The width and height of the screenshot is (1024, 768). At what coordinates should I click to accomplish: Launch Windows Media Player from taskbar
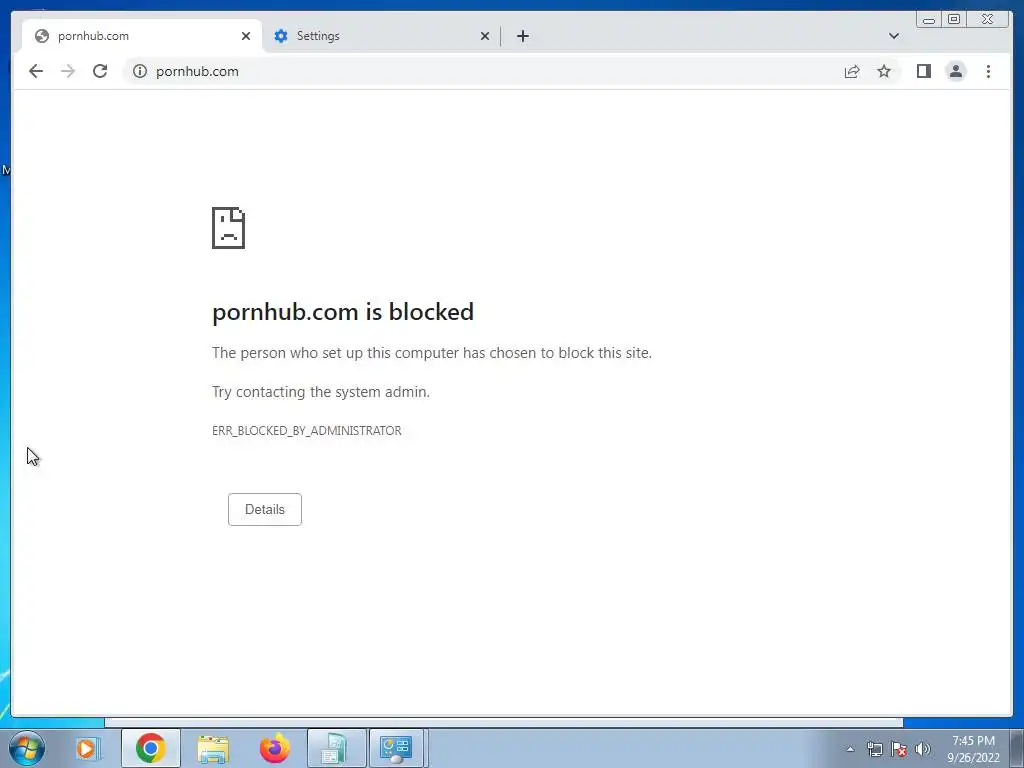(x=86, y=748)
